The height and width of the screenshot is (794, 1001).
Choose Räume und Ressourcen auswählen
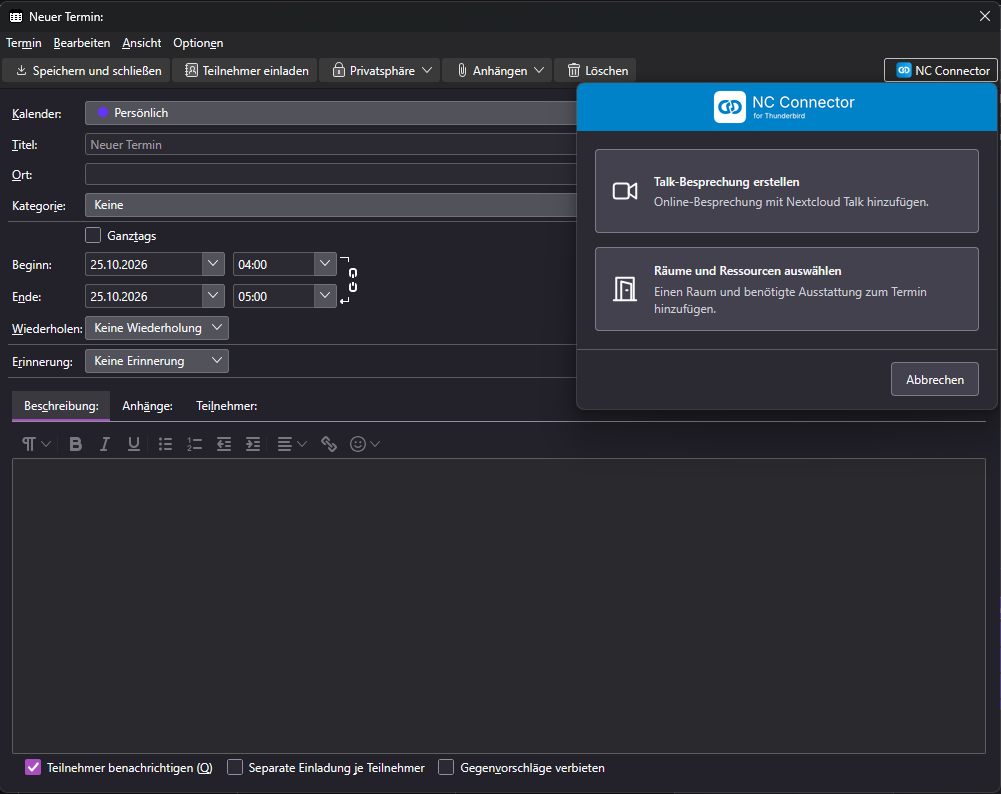[786, 289]
